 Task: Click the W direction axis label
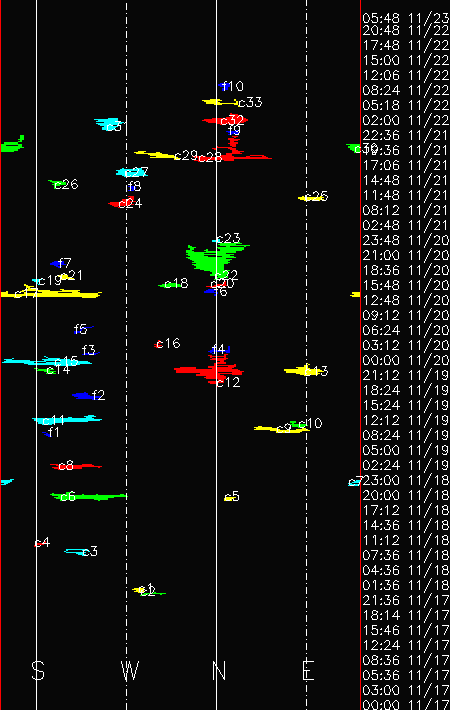point(129,671)
